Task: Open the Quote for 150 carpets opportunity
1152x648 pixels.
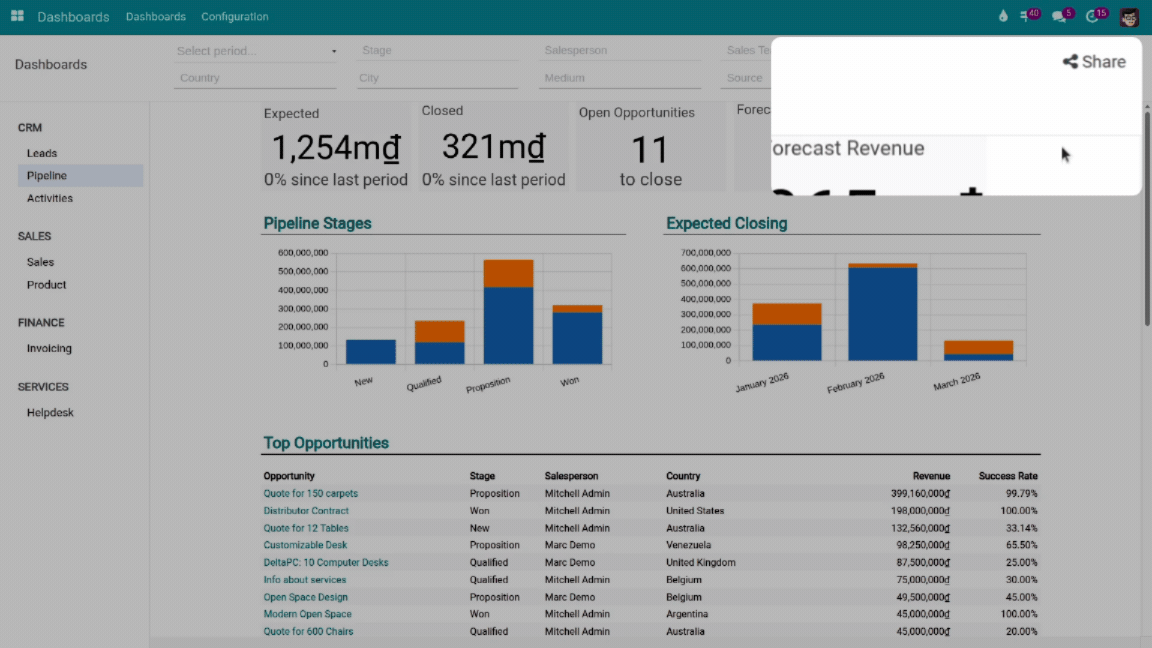Action: [x=310, y=493]
